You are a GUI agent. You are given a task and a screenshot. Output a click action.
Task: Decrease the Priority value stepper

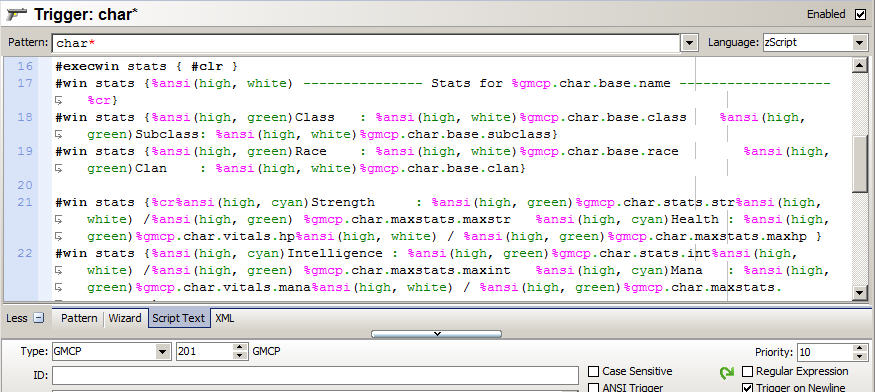point(860,356)
